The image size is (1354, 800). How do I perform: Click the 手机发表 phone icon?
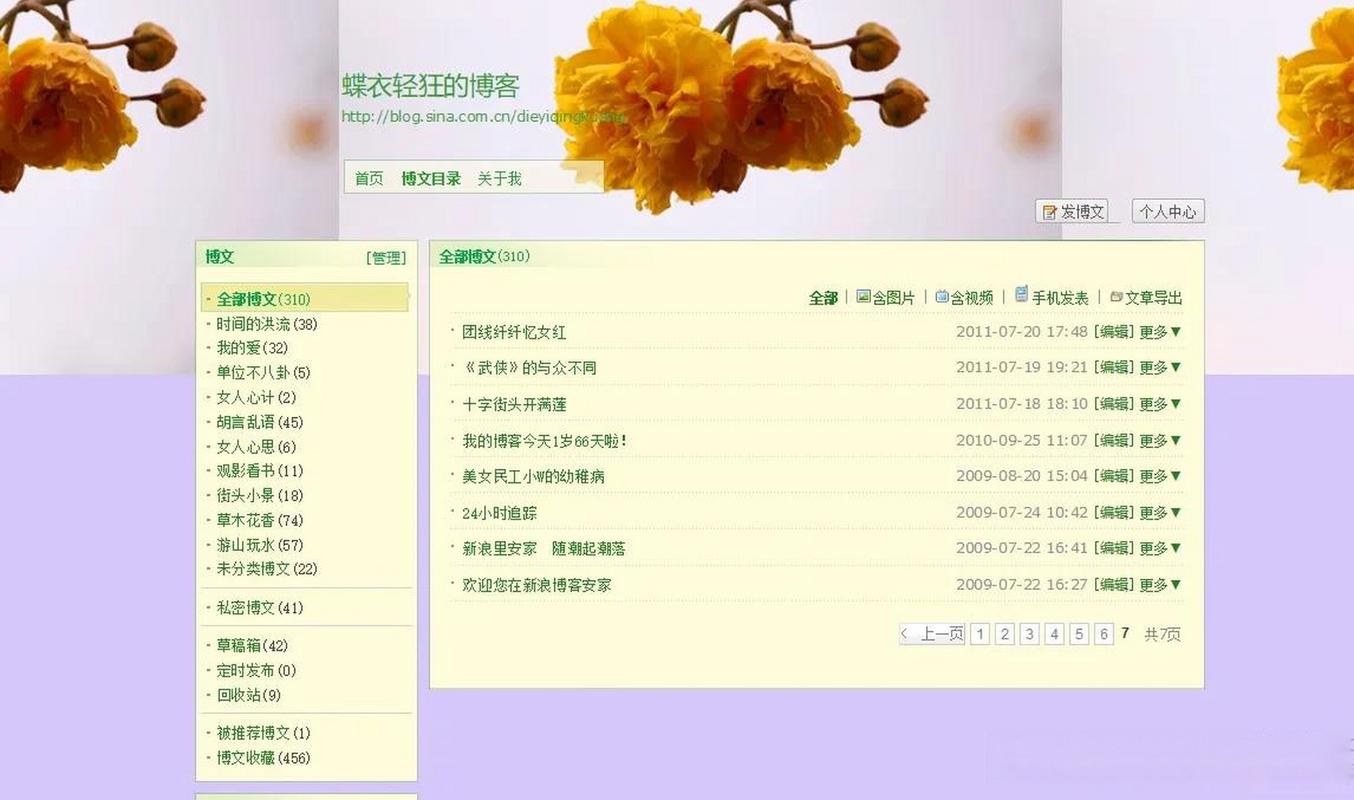coord(1022,294)
